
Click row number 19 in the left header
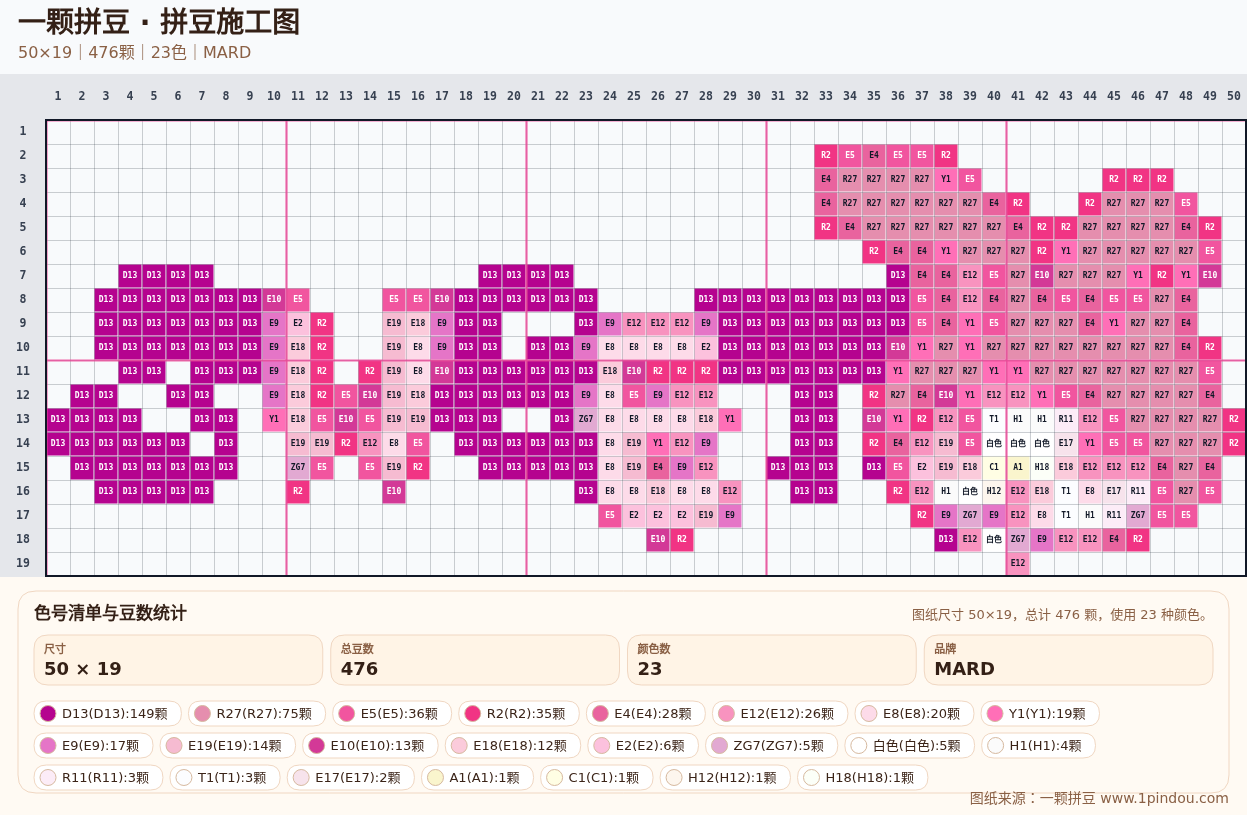click(23, 563)
